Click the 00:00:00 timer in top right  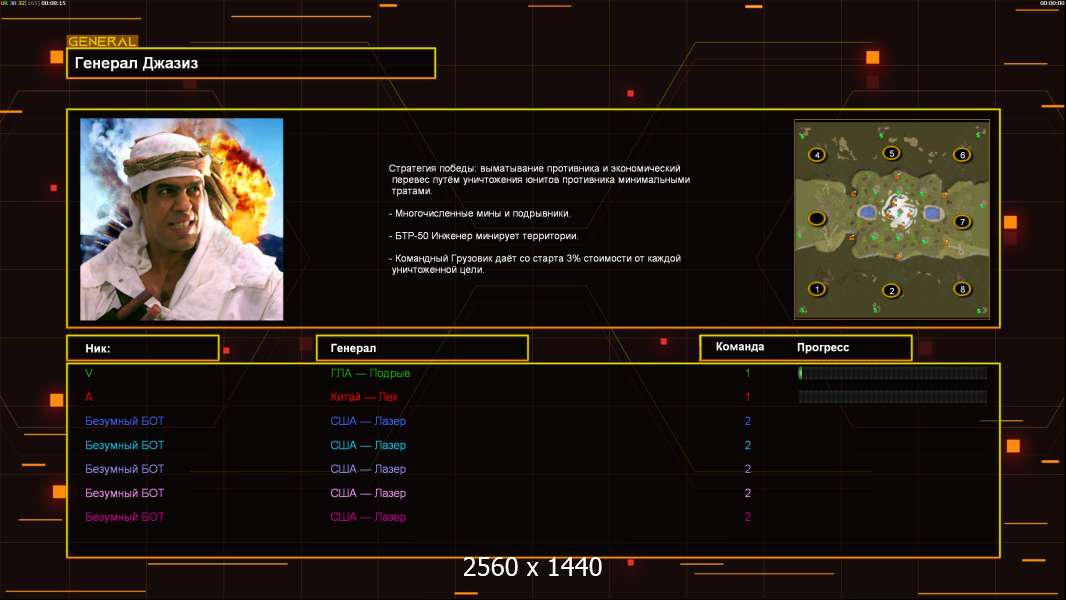(x=1051, y=3)
